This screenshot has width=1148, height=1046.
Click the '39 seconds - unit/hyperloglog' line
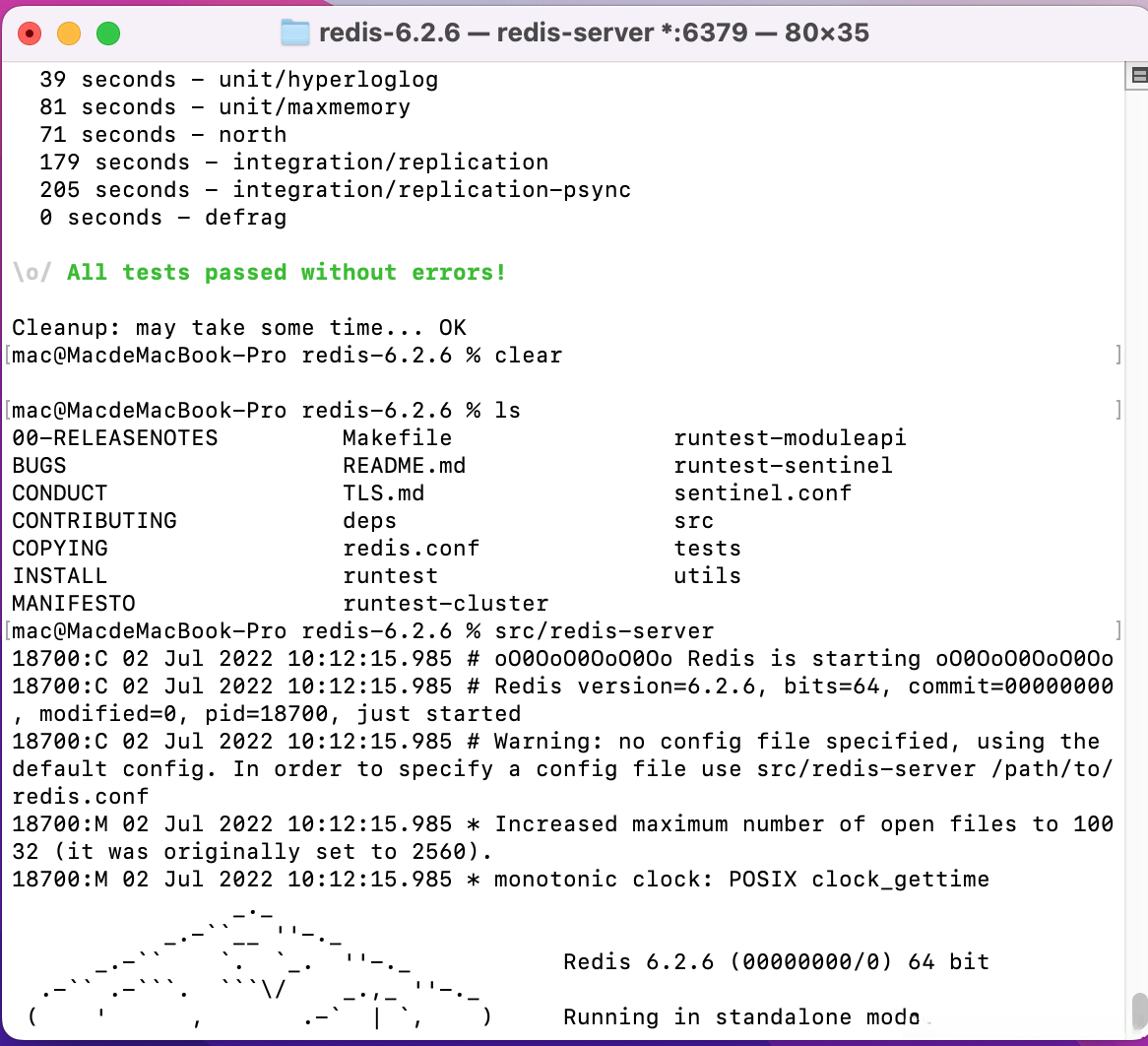pyautogui.click(x=238, y=79)
